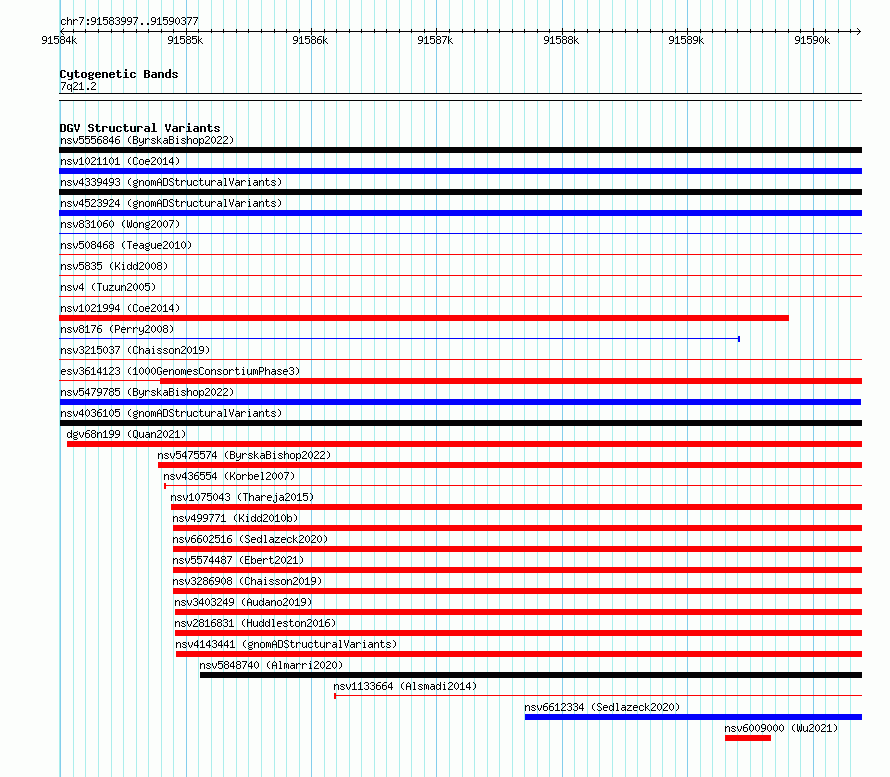Open the nsv1075043 (Thareja2015) label
The height and width of the screenshot is (777, 890).
(242, 497)
